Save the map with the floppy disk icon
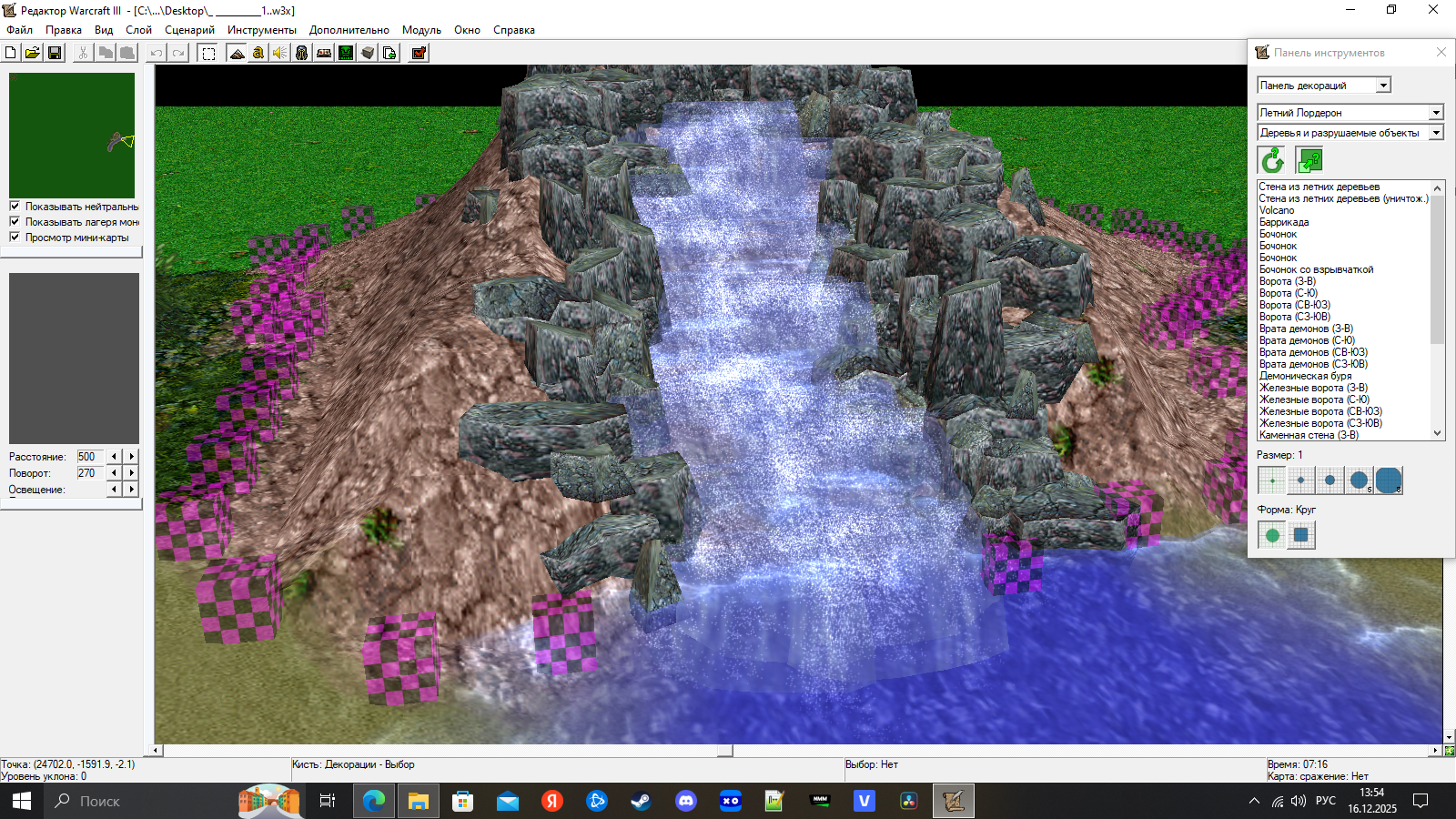 55,53
